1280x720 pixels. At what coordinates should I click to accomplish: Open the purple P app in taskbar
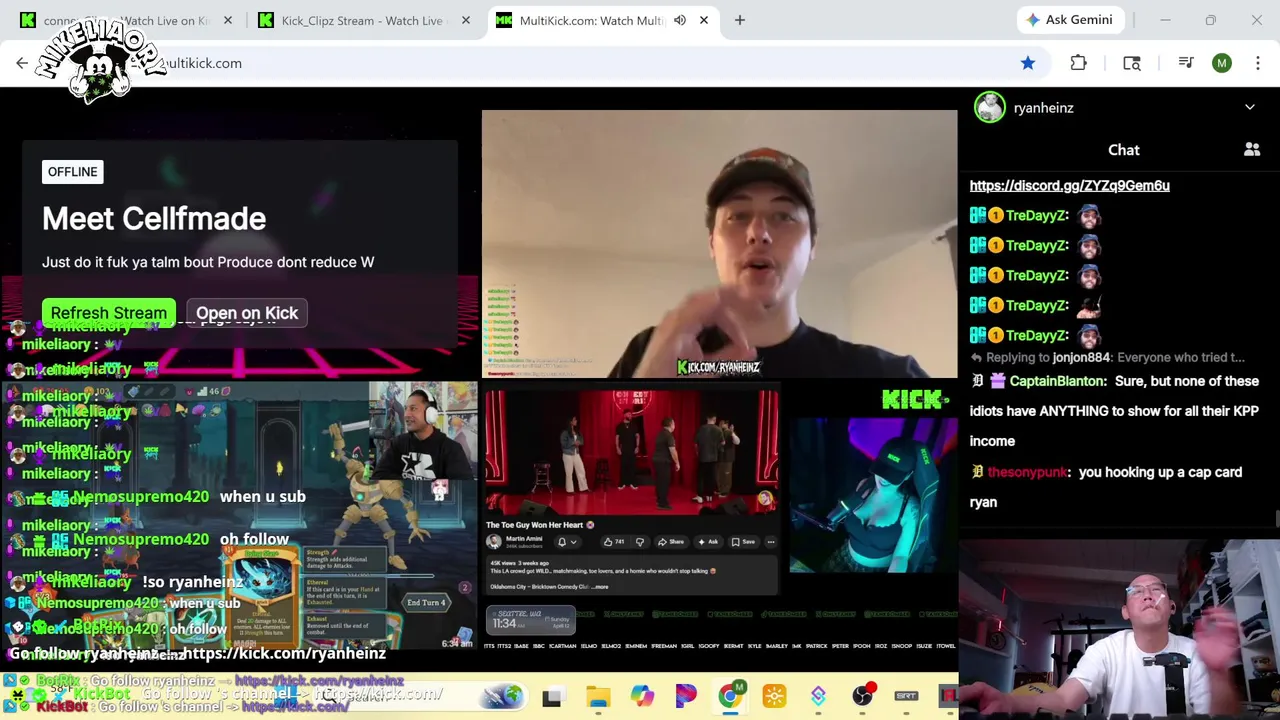686,697
